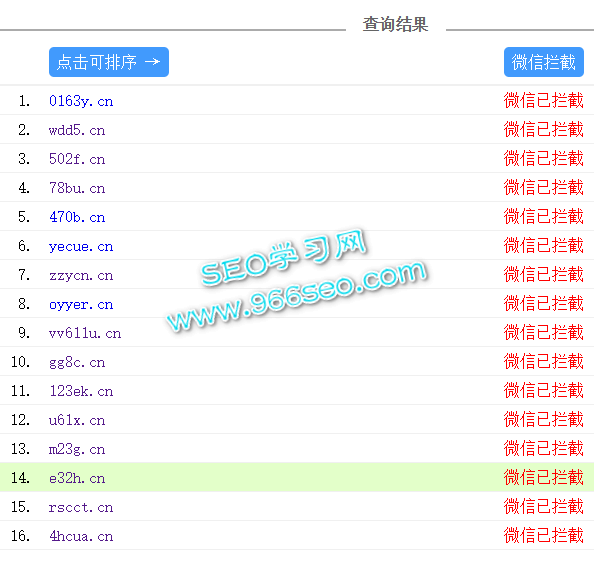Select 微信已拦截 status for wdd5.cn
Image resolution: width=594 pixels, height=561 pixels.
(x=543, y=130)
